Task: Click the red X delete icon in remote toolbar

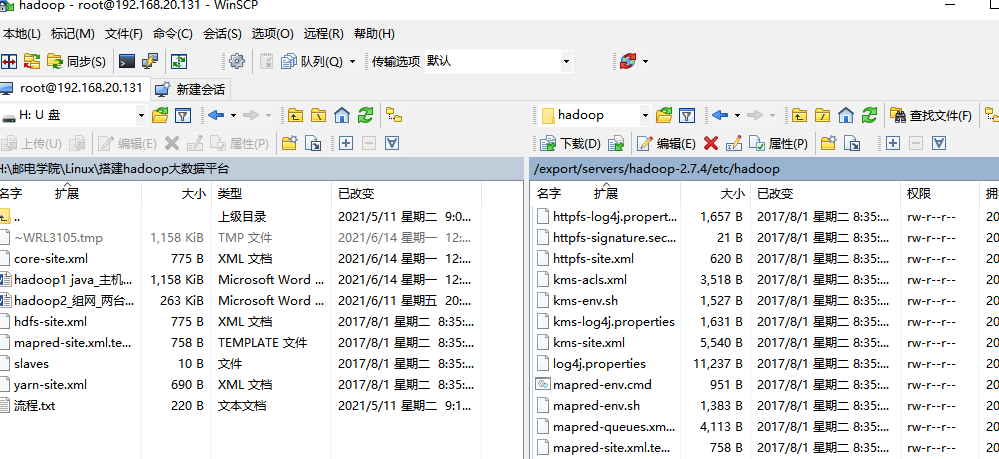Action: pos(711,143)
